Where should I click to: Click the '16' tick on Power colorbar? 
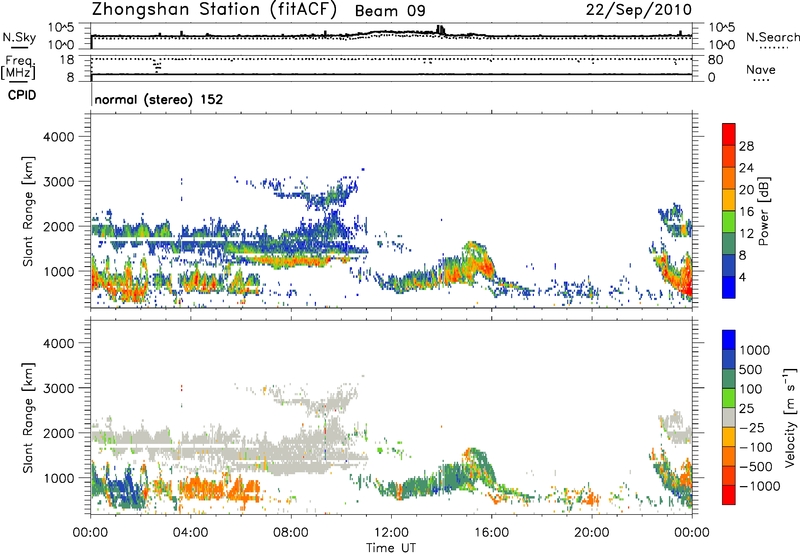pyautogui.click(x=746, y=211)
